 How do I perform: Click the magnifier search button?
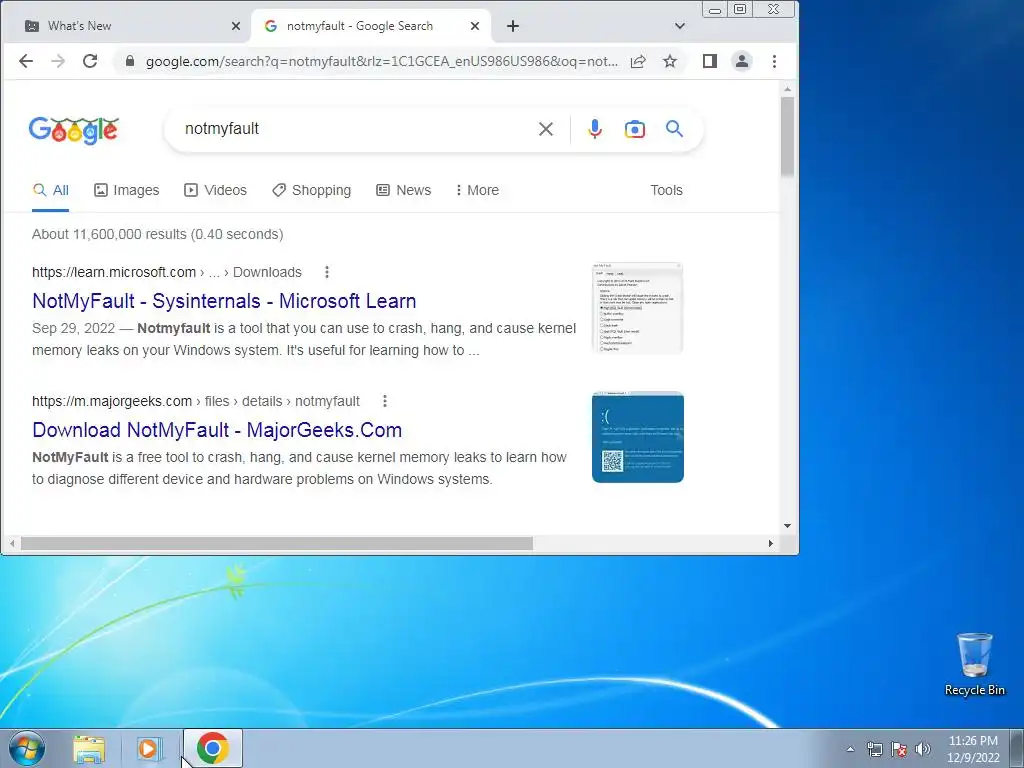click(x=675, y=129)
